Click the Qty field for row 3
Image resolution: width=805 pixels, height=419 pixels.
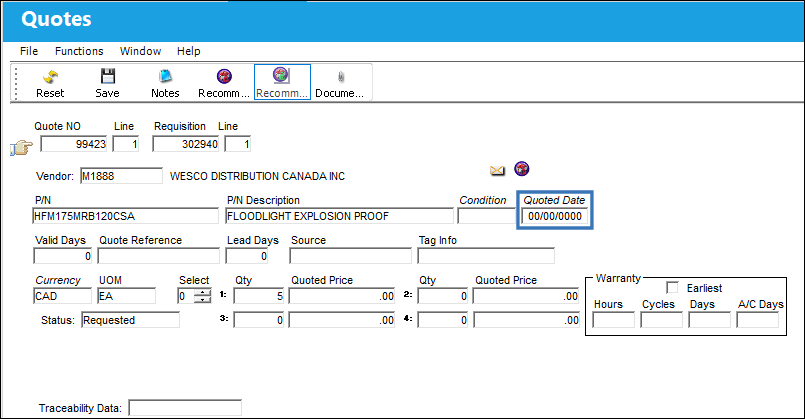click(x=259, y=320)
